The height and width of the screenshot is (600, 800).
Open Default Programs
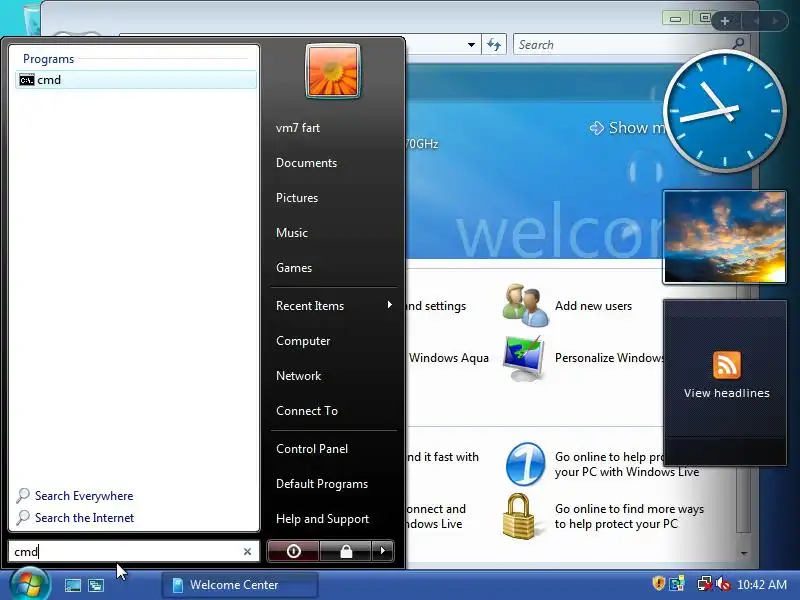tap(322, 484)
